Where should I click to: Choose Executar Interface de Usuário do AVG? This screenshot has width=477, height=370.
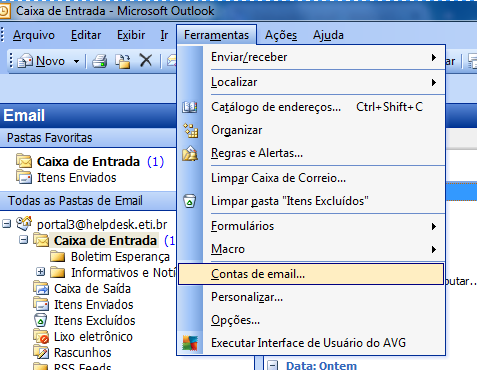311,343
